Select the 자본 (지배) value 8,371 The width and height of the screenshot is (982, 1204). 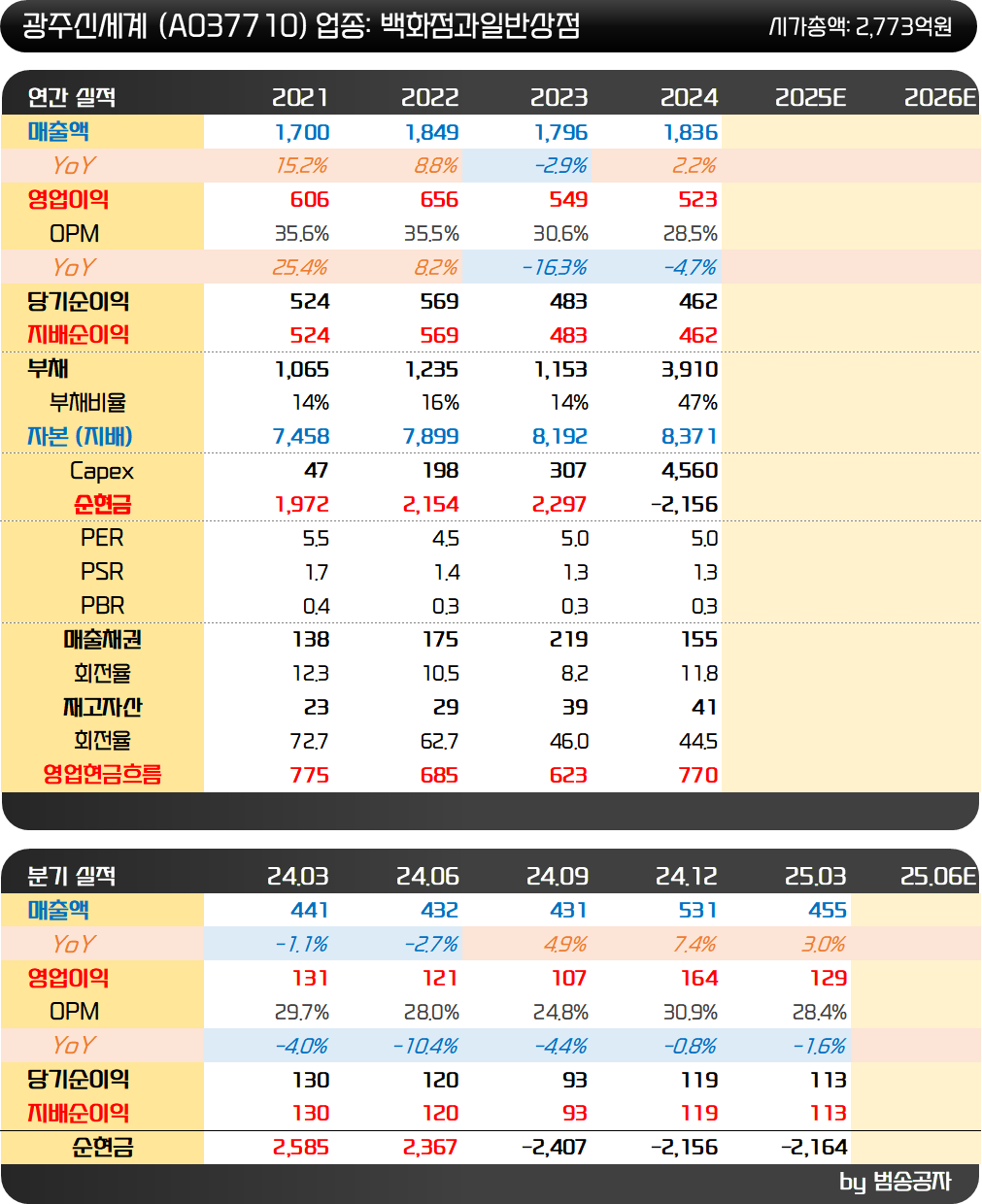point(690,437)
